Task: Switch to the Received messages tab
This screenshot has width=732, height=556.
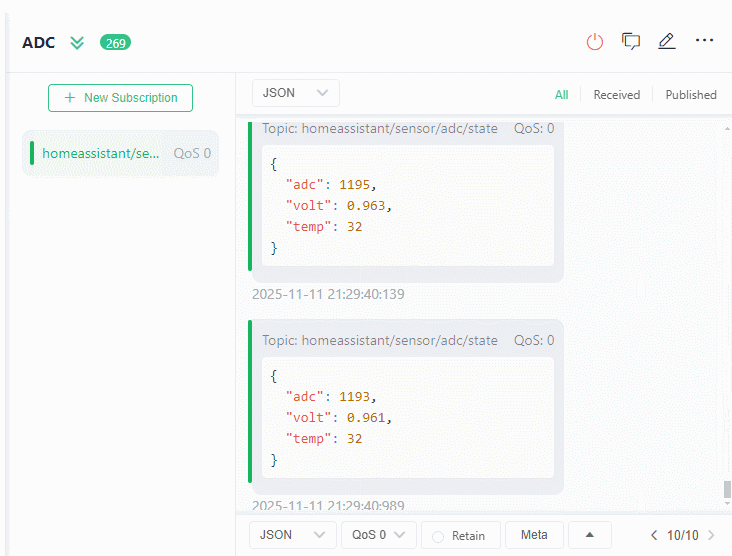Action: (x=616, y=95)
